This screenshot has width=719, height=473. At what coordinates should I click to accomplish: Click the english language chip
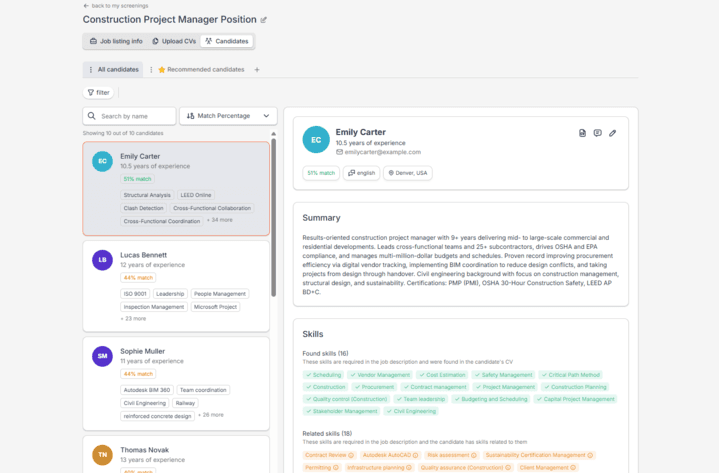[361, 173]
